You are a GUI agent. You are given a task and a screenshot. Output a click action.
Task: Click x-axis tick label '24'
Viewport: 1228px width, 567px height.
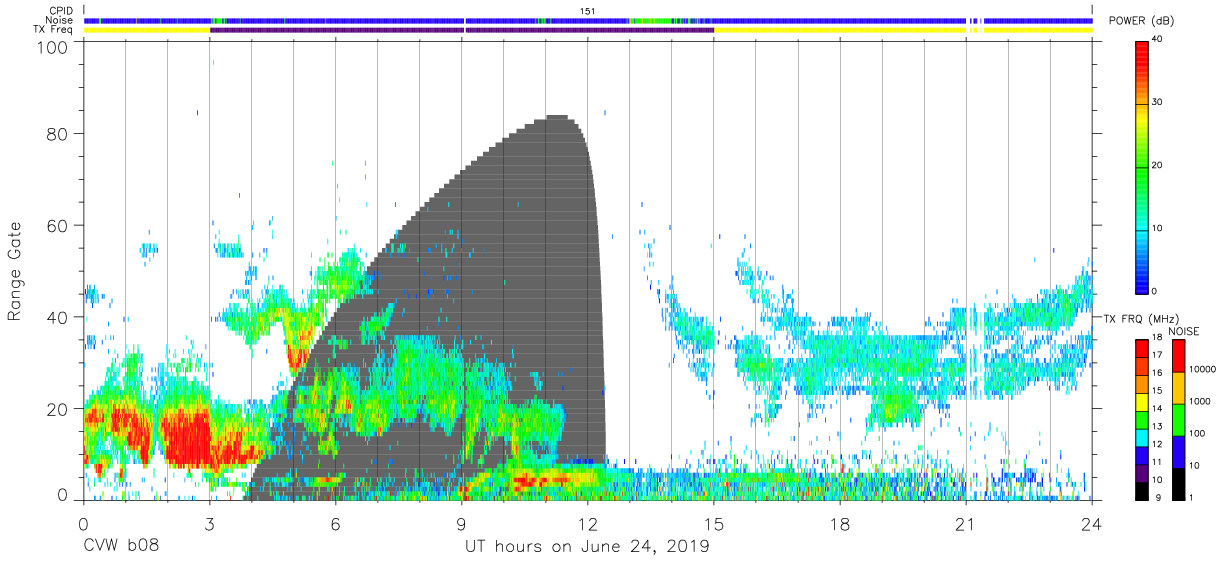pos(1092,523)
